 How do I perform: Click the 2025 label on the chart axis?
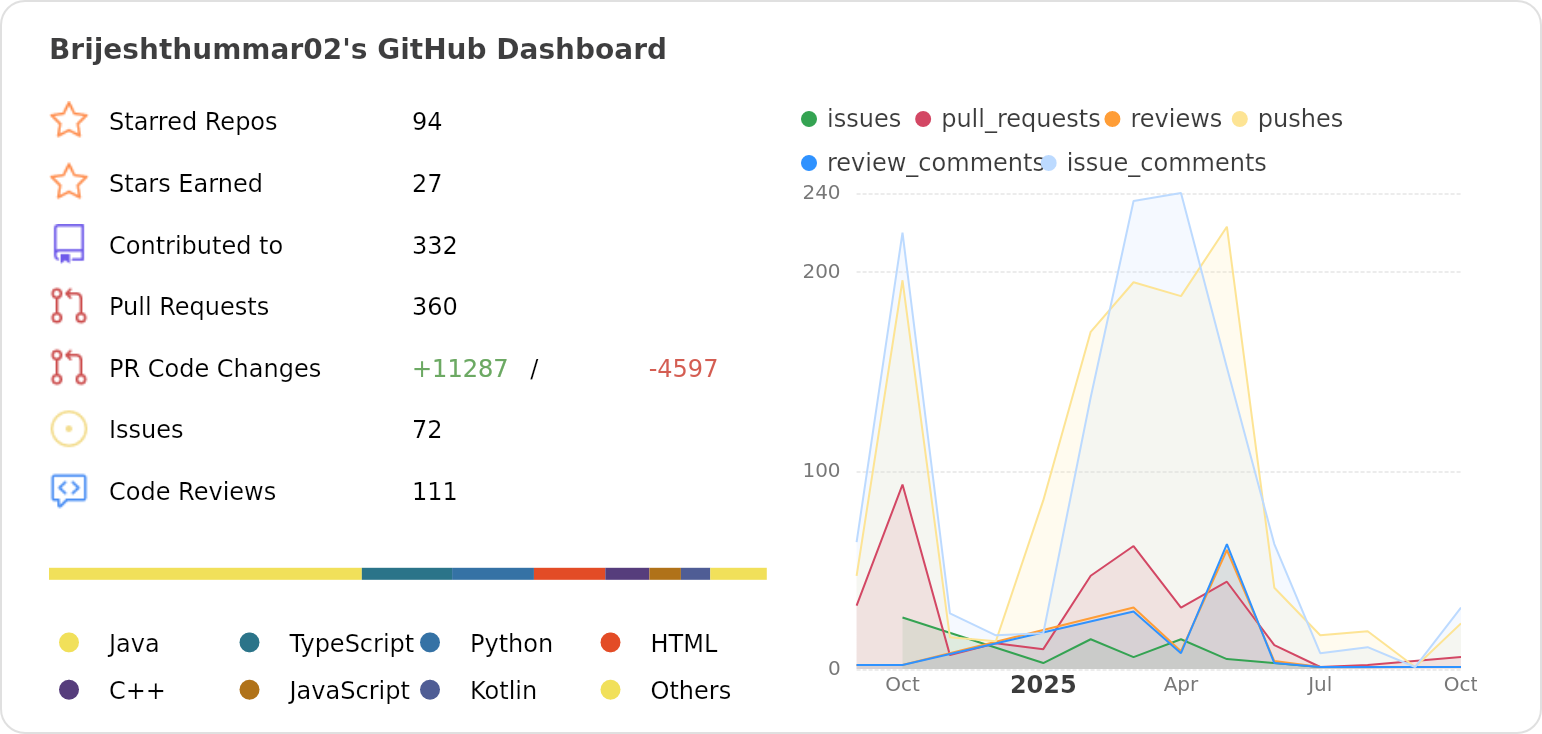click(1042, 685)
